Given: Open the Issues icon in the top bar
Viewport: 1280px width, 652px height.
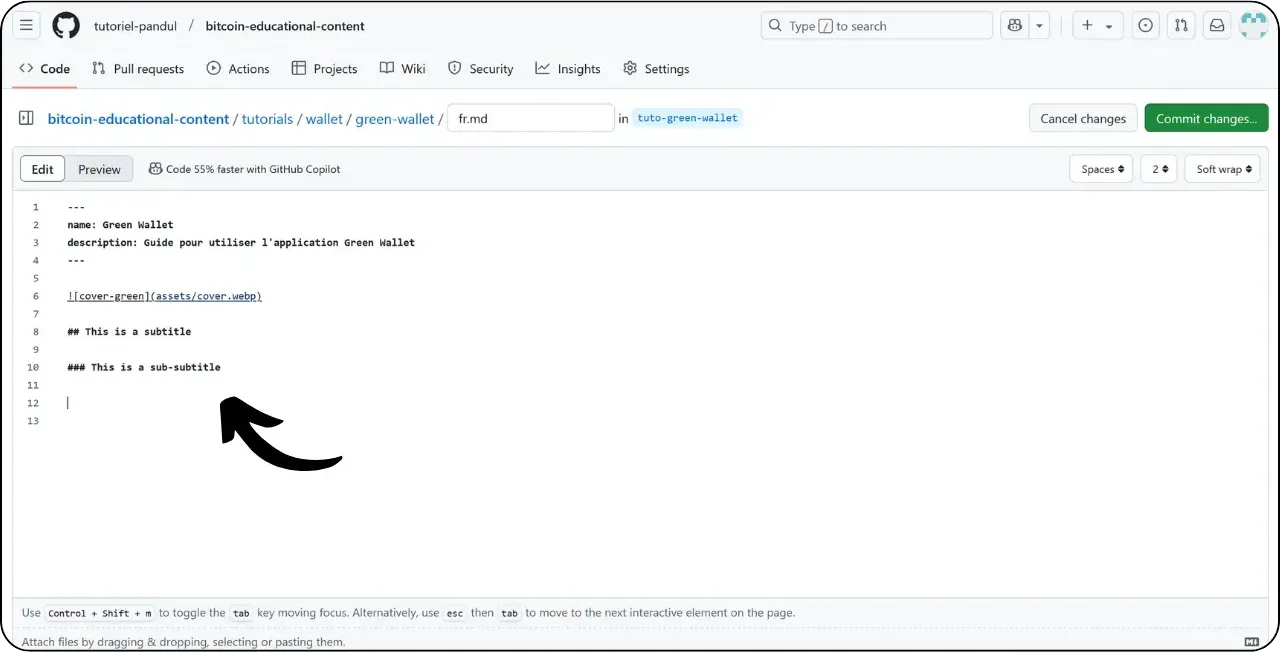Looking at the screenshot, I should 1145,25.
